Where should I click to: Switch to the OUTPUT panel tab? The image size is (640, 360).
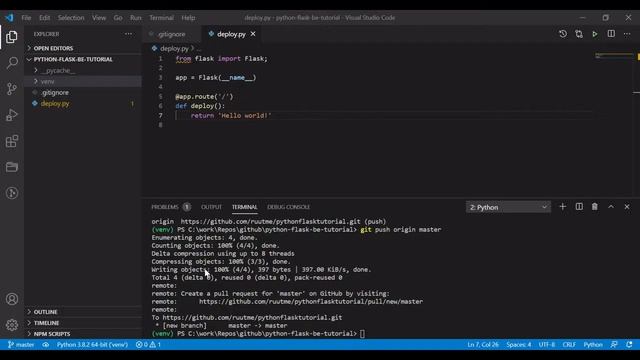click(x=211, y=207)
